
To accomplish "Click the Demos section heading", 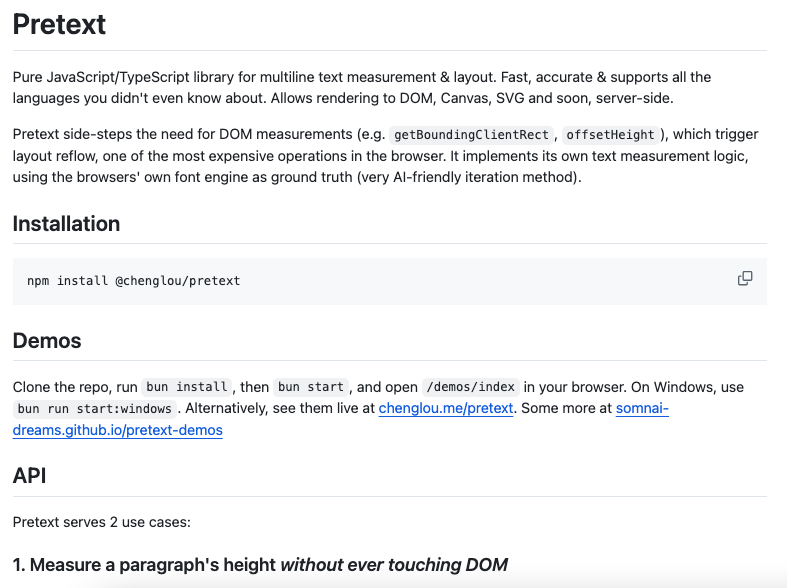I will 47,341.
